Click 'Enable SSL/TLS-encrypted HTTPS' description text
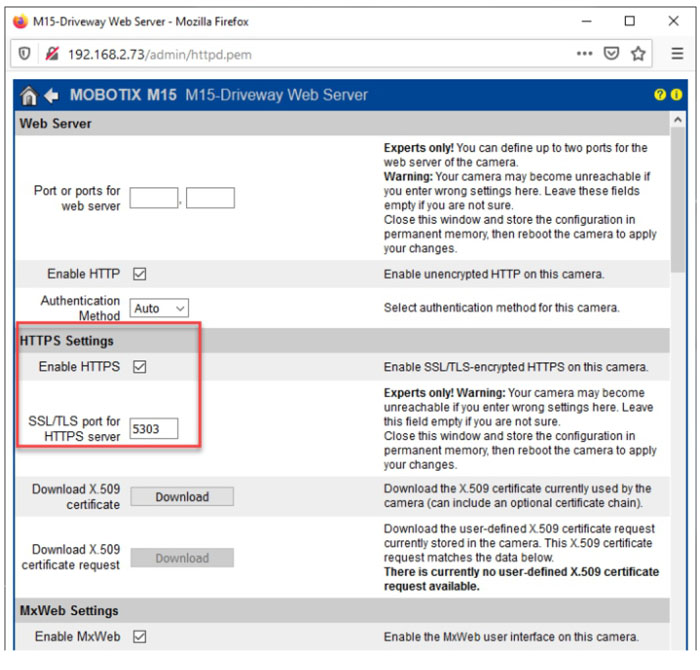Image resolution: width=700 pixels, height=670 pixels. tap(516, 367)
